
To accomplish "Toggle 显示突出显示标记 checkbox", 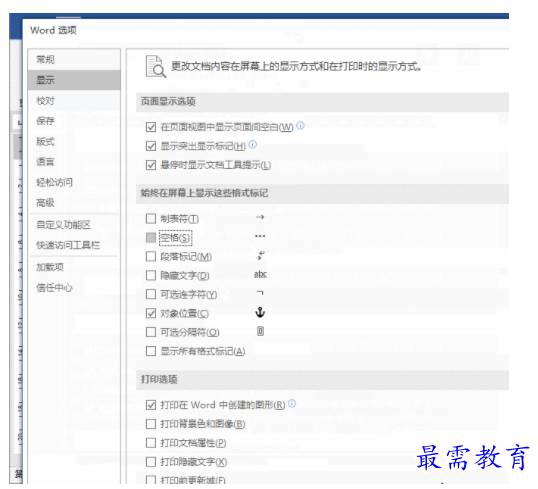I will (x=151, y=146).
